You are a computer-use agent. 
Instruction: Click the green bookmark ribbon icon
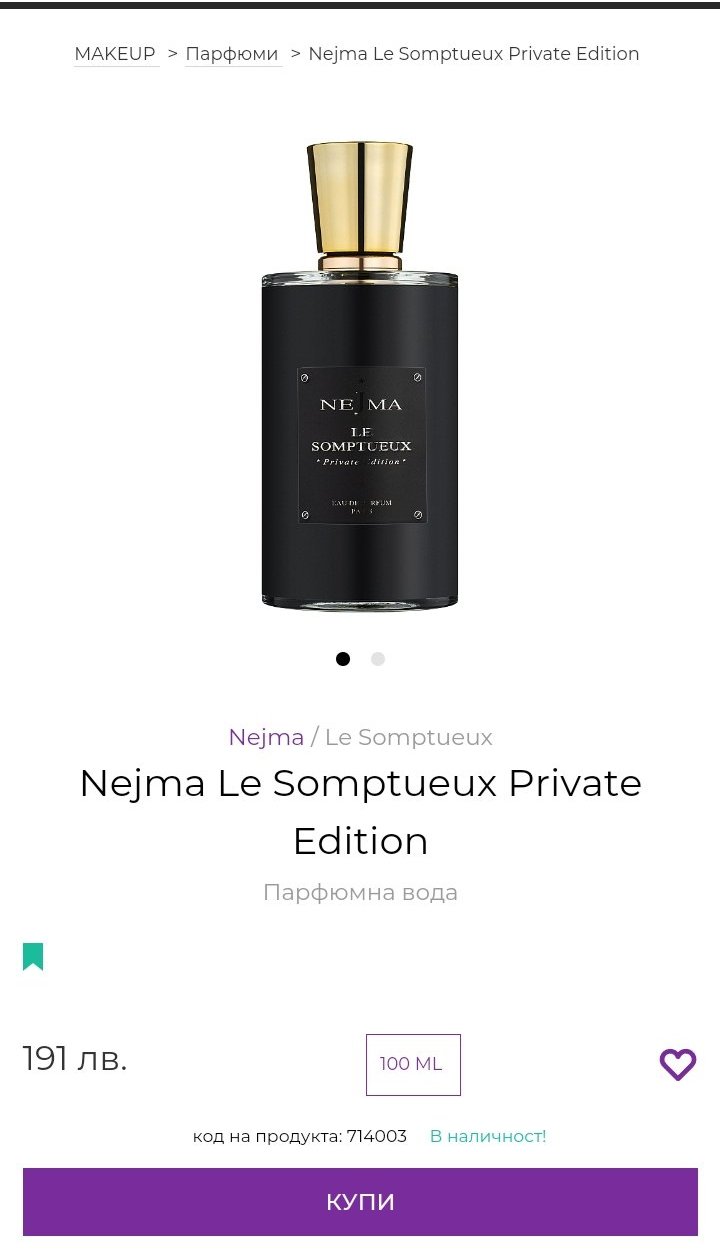tap(33, 956)
